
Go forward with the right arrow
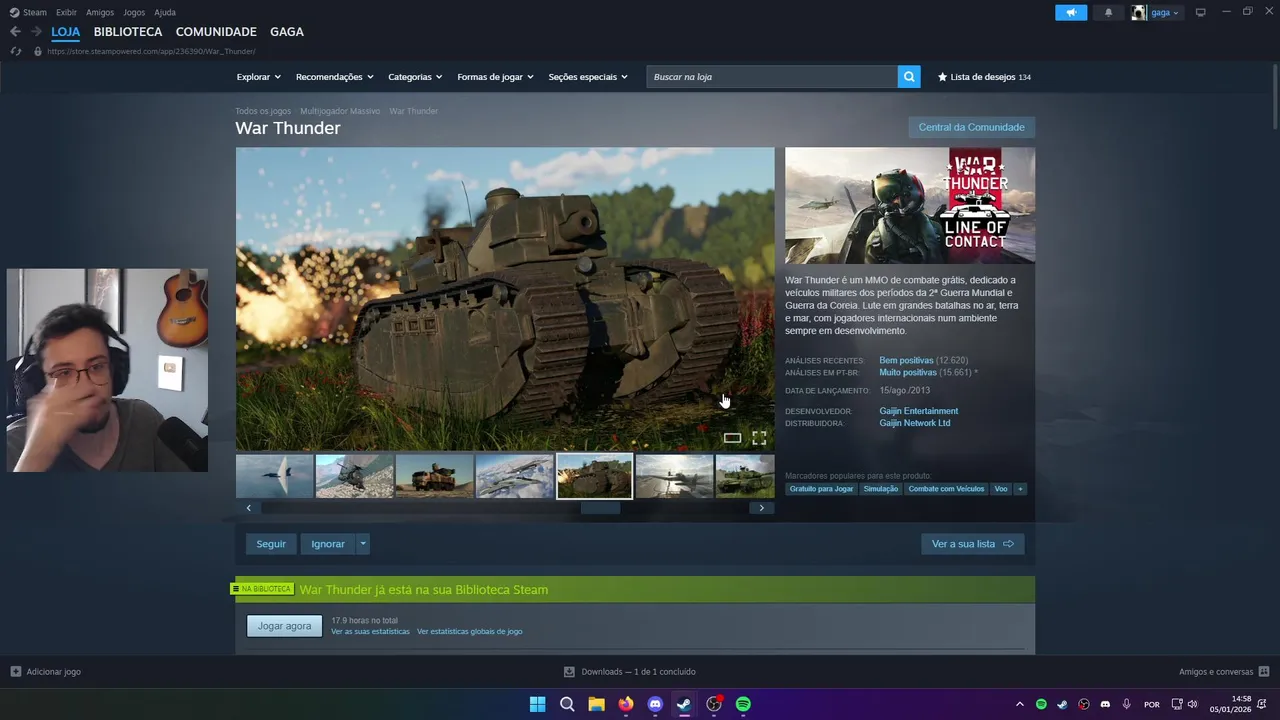tap(36, 32)
